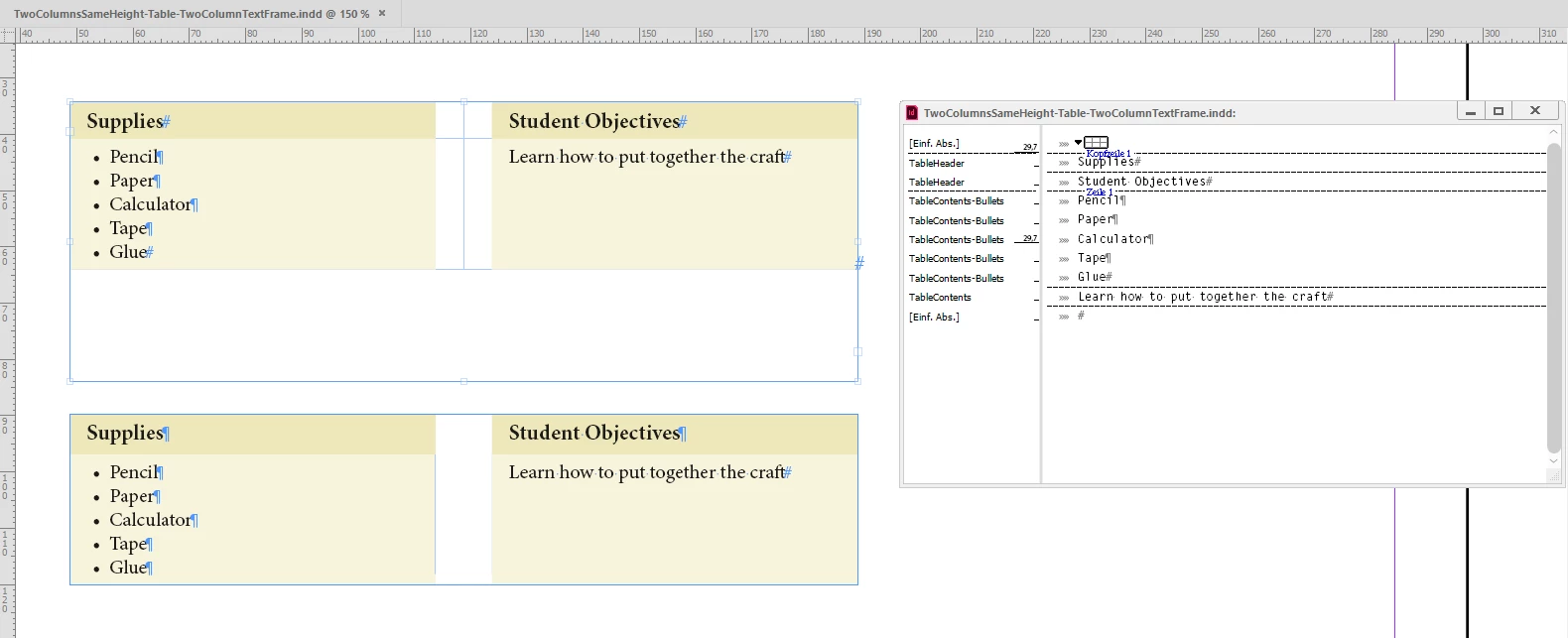Click the TableContents style label
This screenshot has width=1568, height=638.
click(x=941, y=298)
